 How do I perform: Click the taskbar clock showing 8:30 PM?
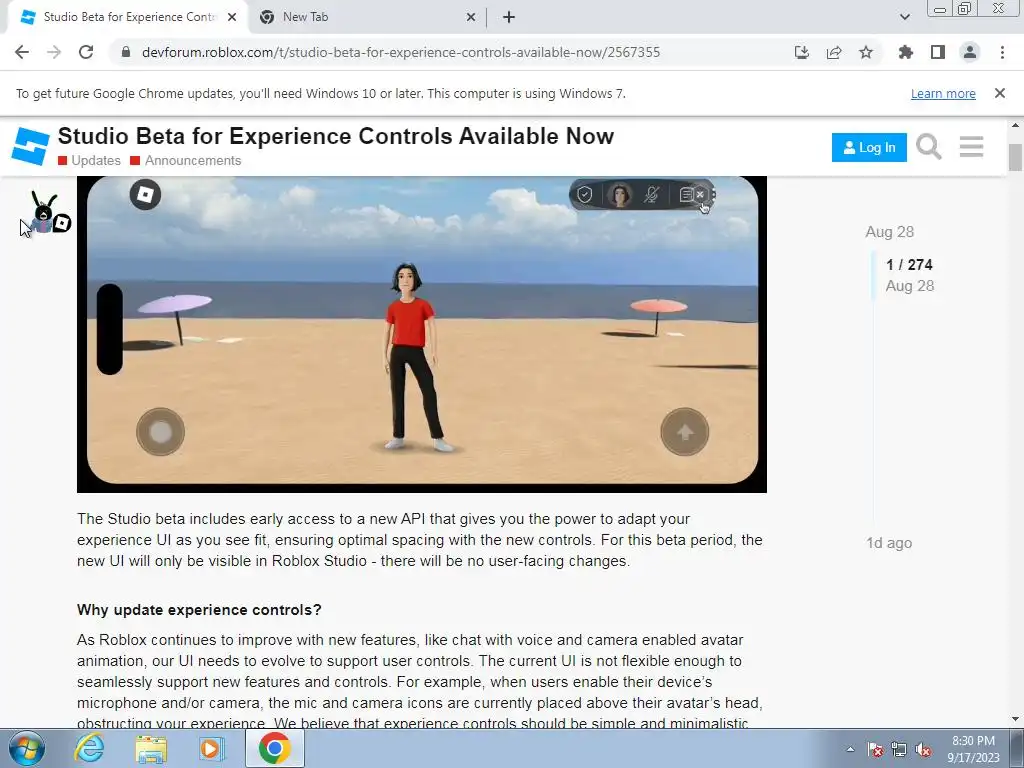(973, 749)
